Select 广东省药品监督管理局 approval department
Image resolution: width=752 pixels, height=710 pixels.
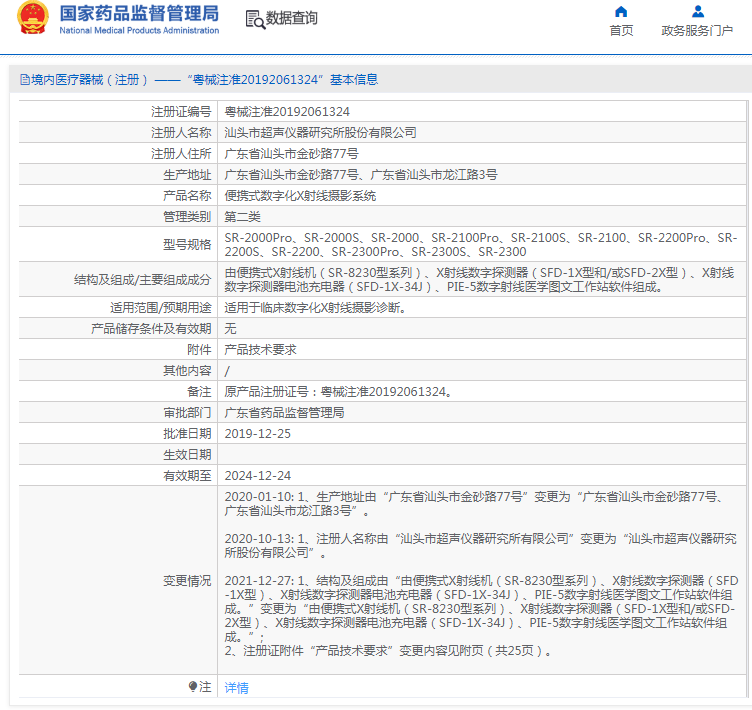pyautogui.click(x=284, y=413)
